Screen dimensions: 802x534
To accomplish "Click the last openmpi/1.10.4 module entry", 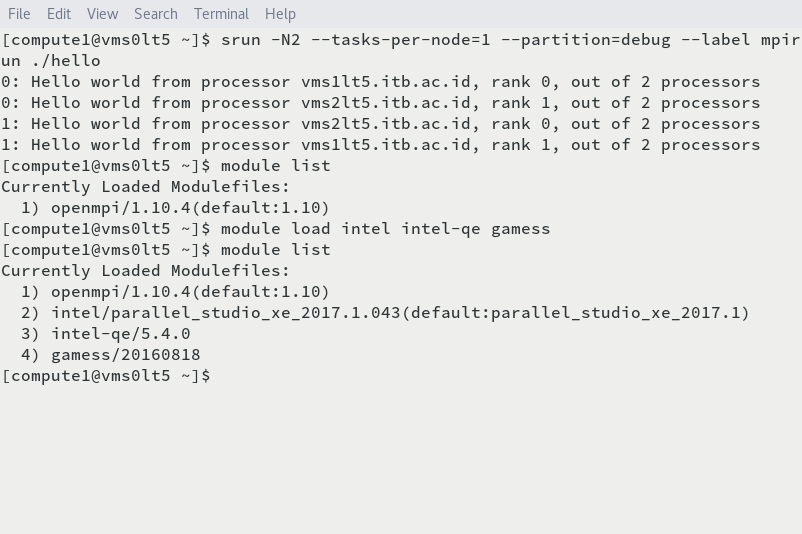I will (x=190, y=292).
